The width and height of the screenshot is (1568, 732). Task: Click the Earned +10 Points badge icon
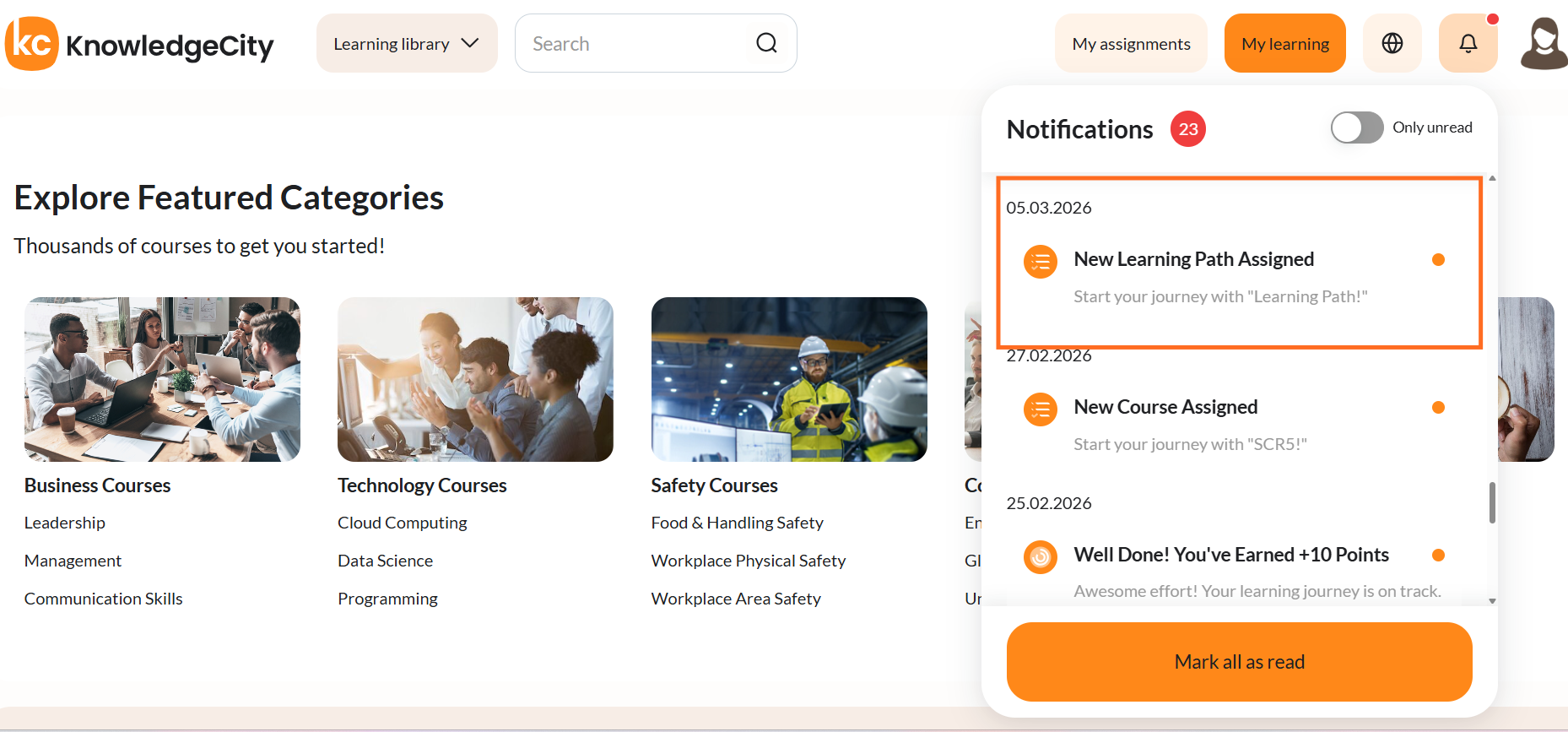tap(1041, 557)
